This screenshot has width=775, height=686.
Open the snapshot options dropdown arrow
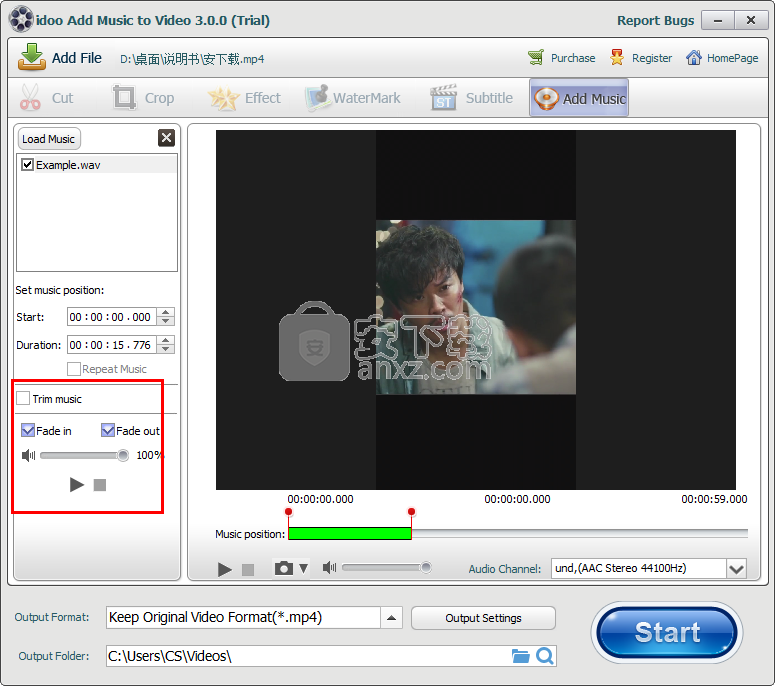(303, 568)
